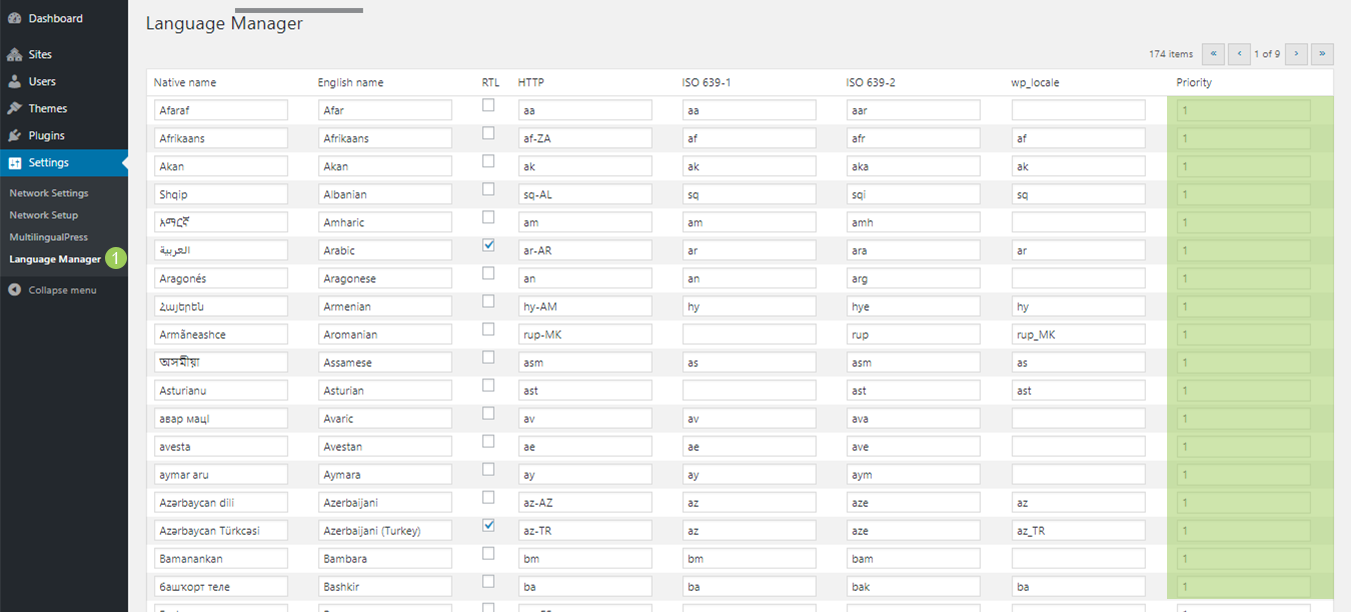Viewport: 1351px width, 612px height.
Task: Open Themes via its brush icon
Action: click(x=14, y=108)
